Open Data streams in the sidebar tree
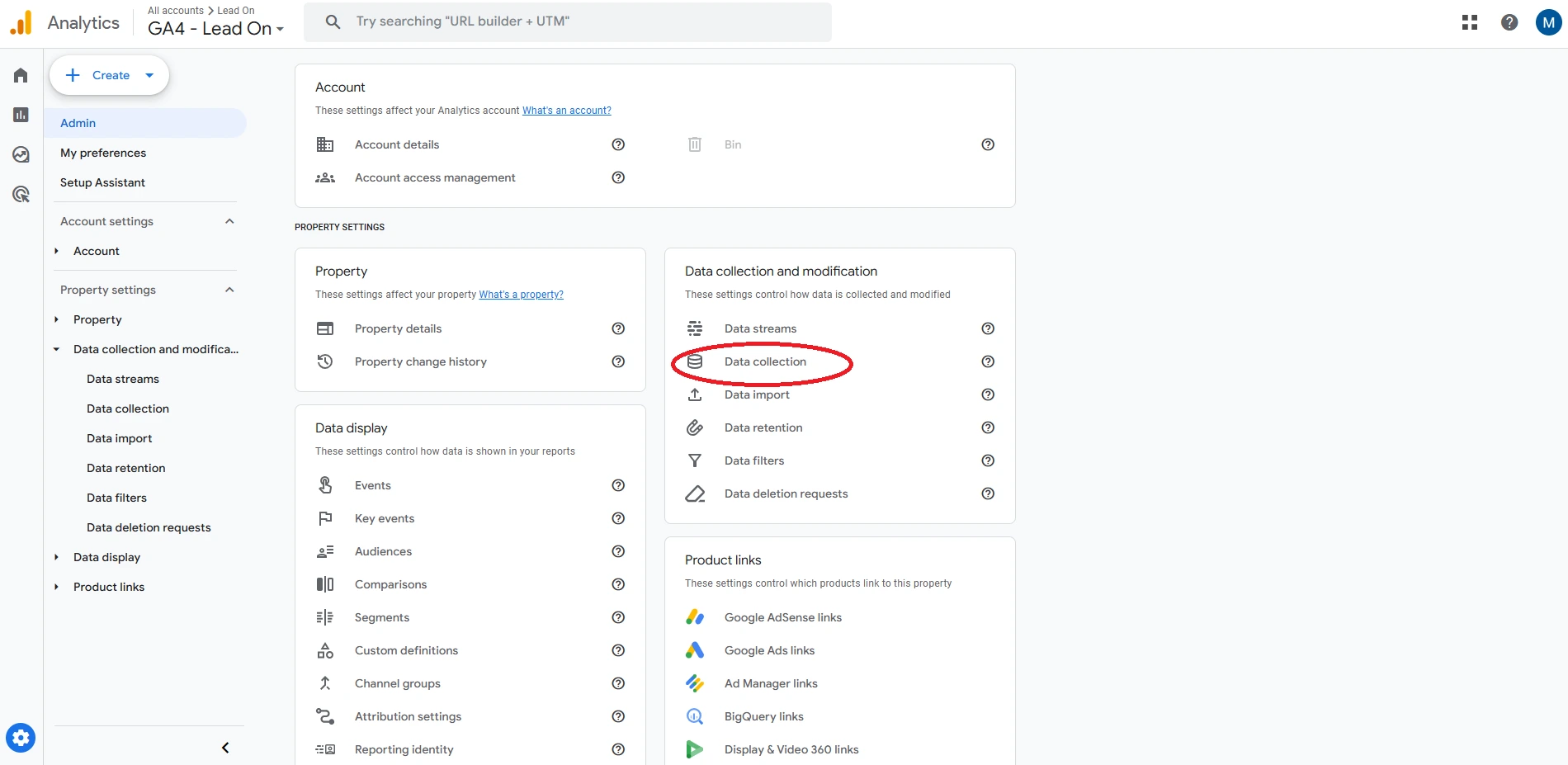The width and height of the screenshot is (1568, 765). (123, 379)
